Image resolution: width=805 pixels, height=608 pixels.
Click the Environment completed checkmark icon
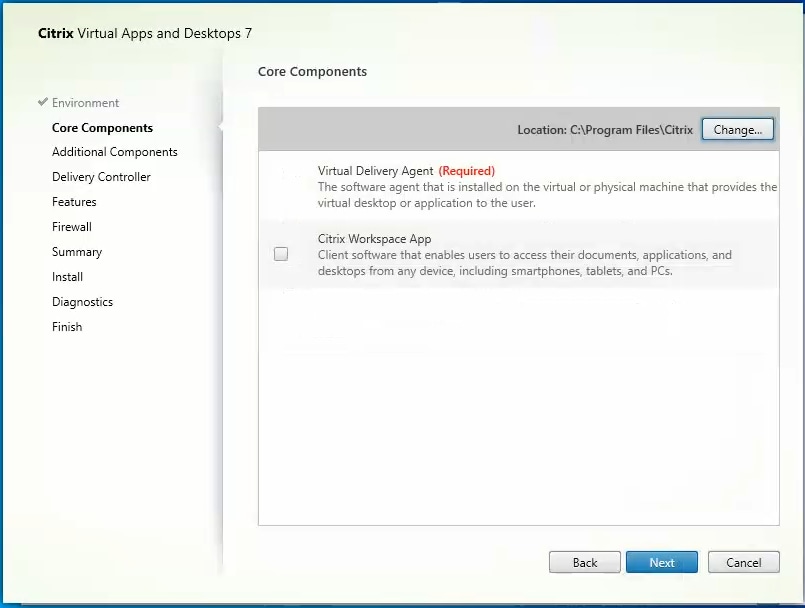tap(42, 103)
